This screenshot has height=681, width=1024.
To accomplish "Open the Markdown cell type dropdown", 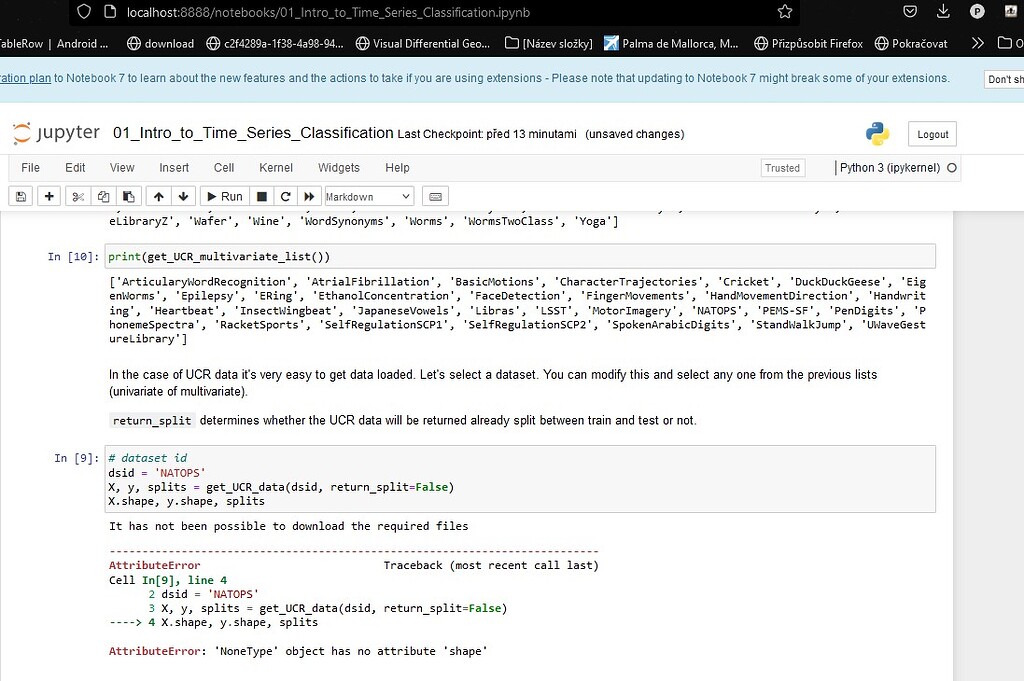I will click(368, 196).
